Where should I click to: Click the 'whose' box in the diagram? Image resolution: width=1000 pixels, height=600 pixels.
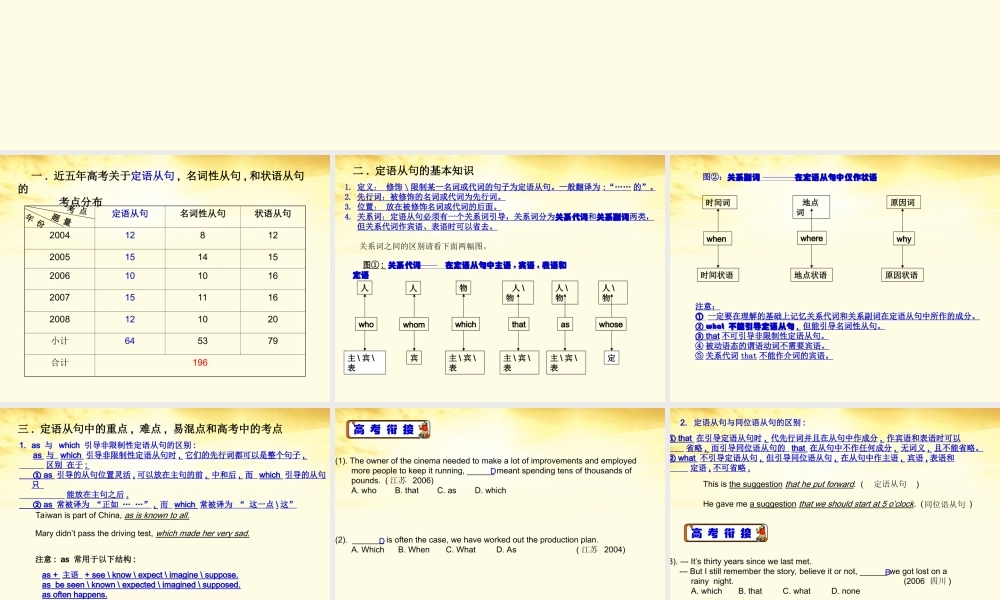click(x=610, y=324)
